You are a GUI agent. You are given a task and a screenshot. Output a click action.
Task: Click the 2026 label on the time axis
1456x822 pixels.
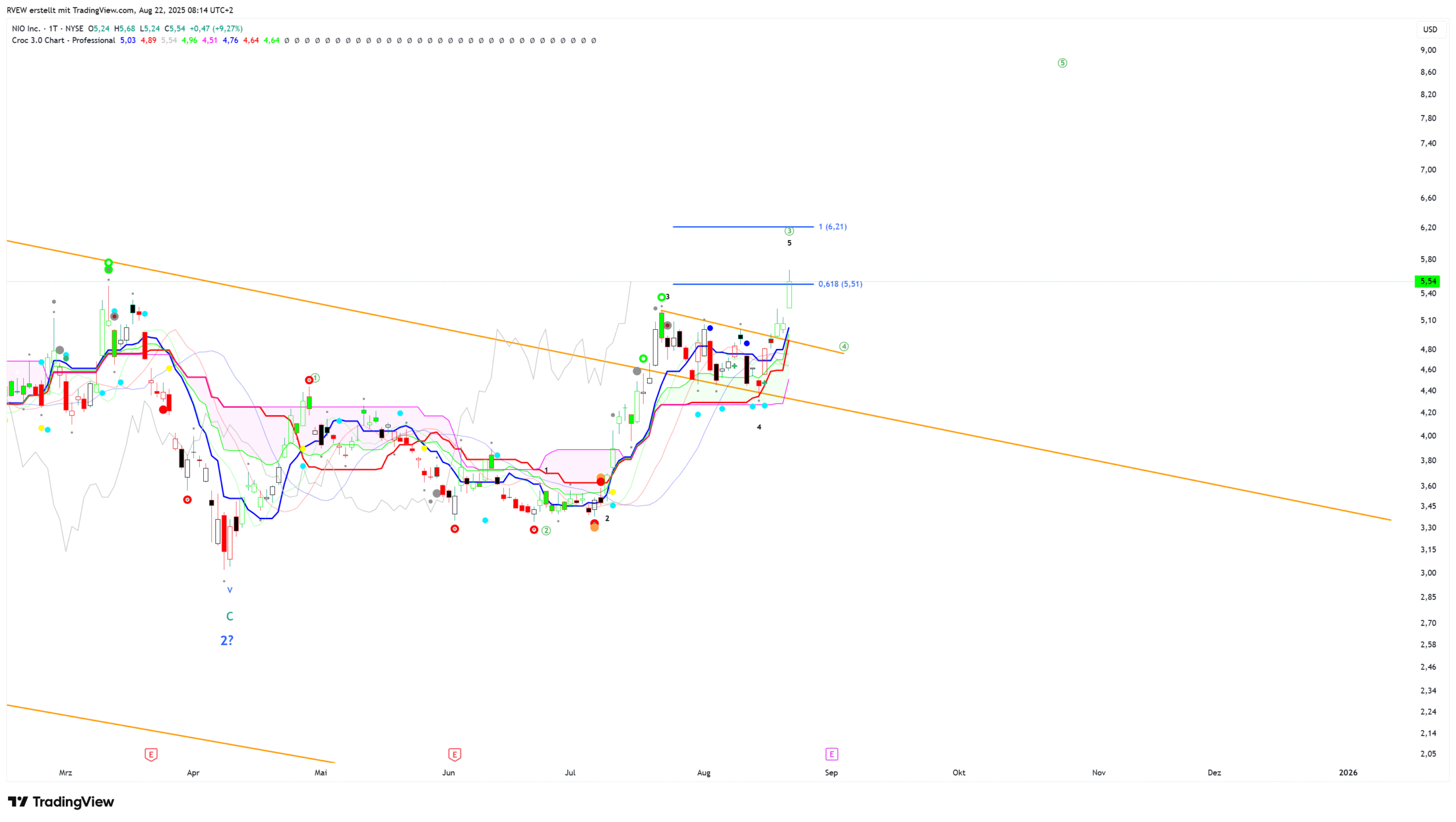pos(1348,772)
